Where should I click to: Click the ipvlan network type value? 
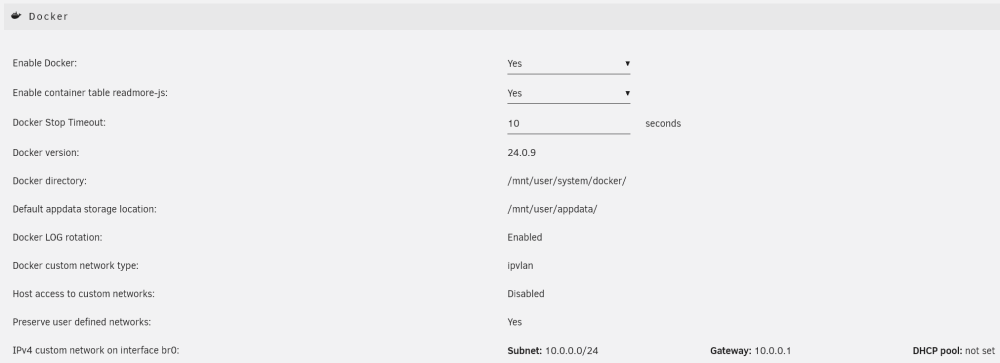520,265
